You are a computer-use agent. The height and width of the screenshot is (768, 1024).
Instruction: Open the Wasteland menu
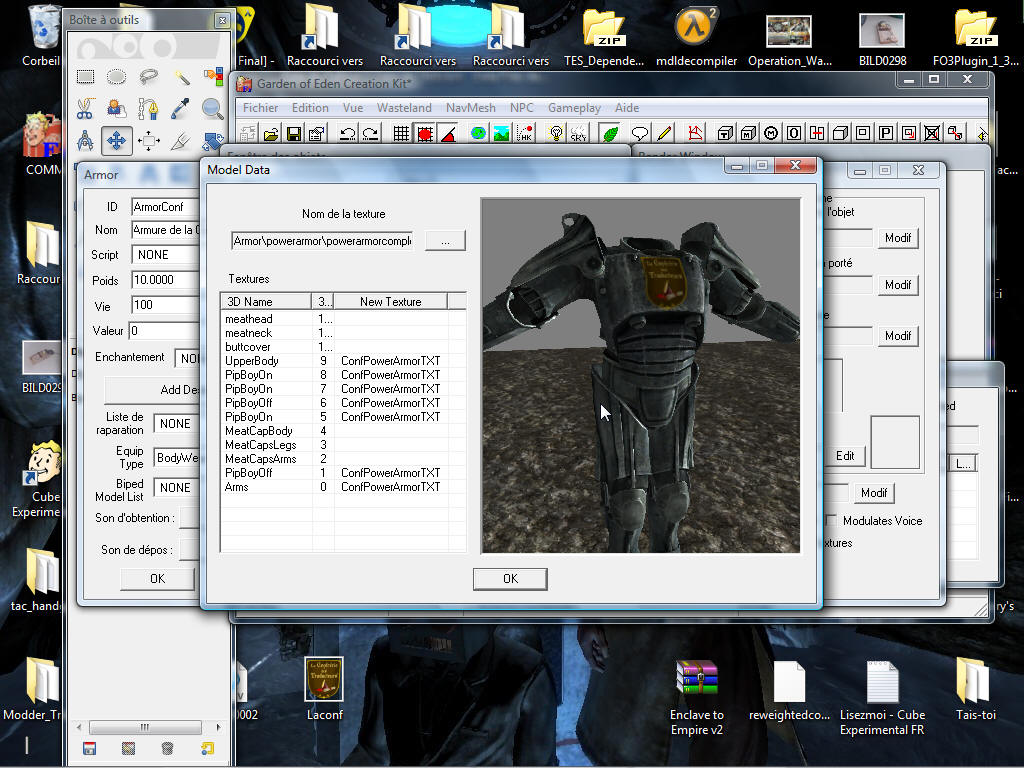(404, 108)
